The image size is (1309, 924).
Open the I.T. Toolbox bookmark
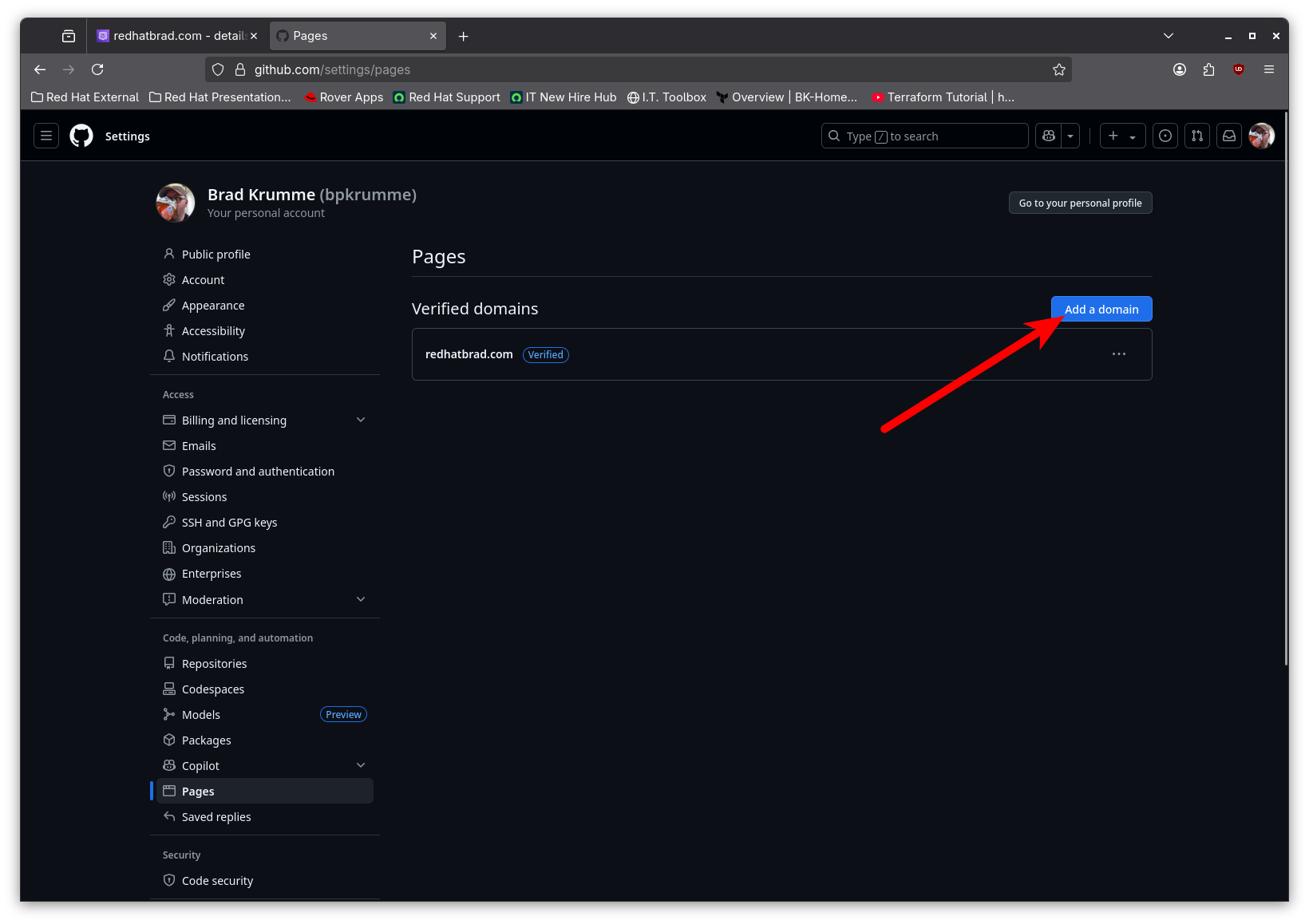(666, 97)
